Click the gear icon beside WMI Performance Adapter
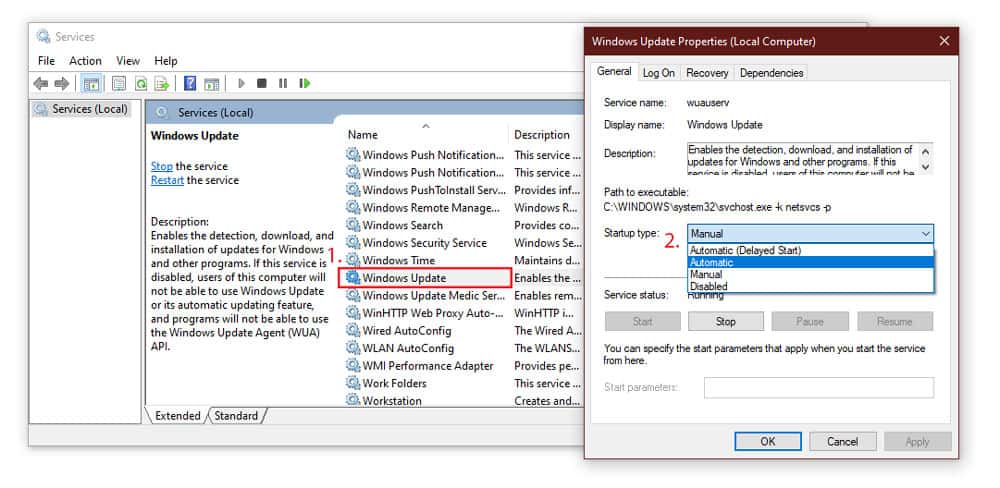Viewport: 1000px width, 488px height. coord(353,366)
